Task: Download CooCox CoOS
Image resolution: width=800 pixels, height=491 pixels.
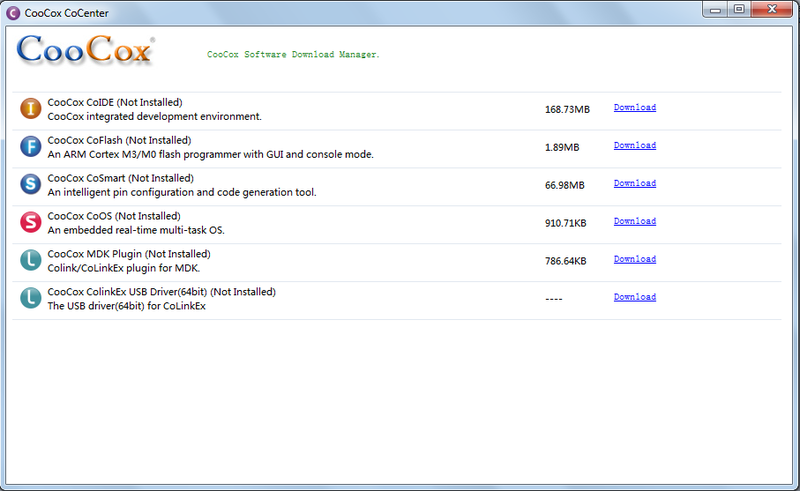Action: [634, 221]
